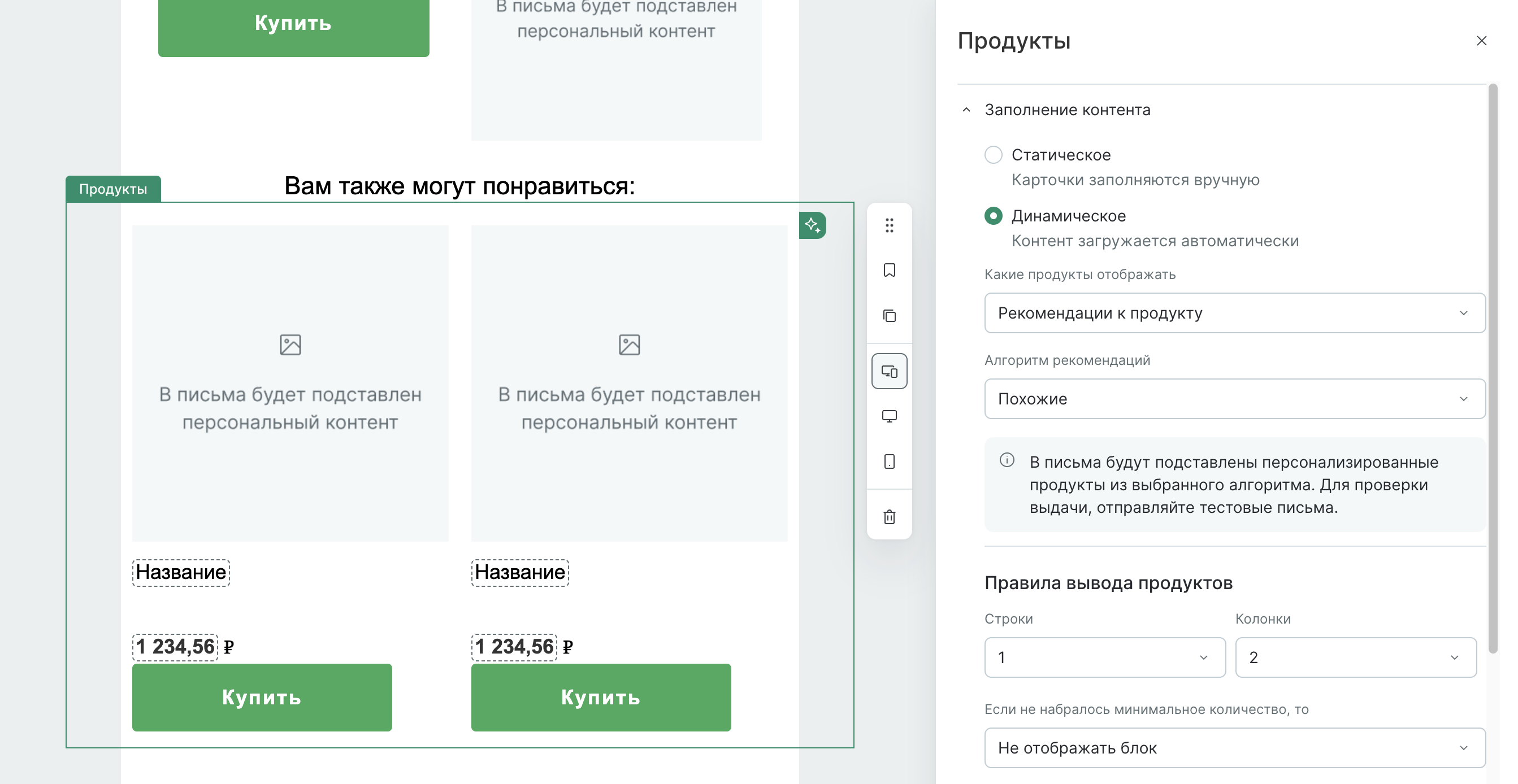Click the heading Вам также могут понравиться
Image resolution: width=1518 pixels, height=784 pixels.
[459, 186]
